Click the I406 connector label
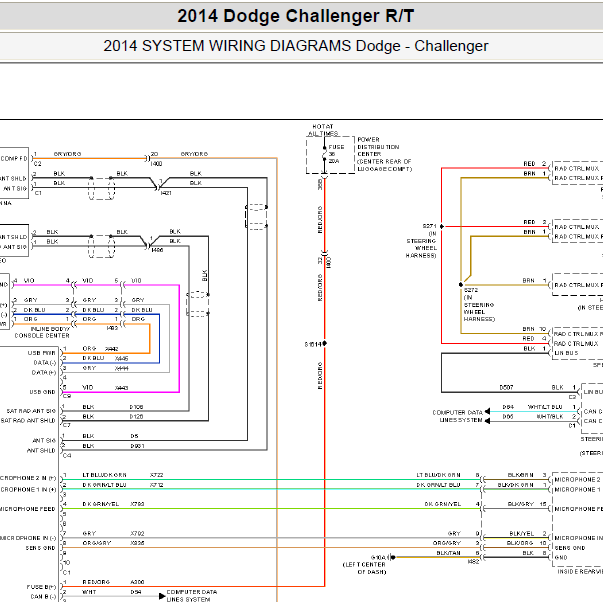603x602 pixels. pyautogui.click(x=157, y=250)
